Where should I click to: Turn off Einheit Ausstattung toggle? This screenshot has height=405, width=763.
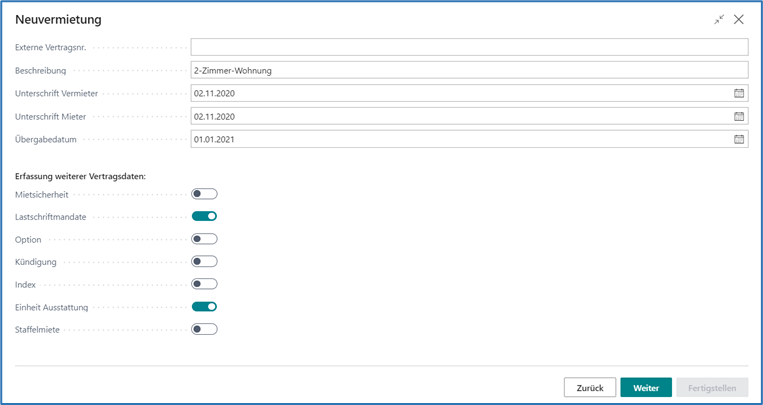(204, 307)
